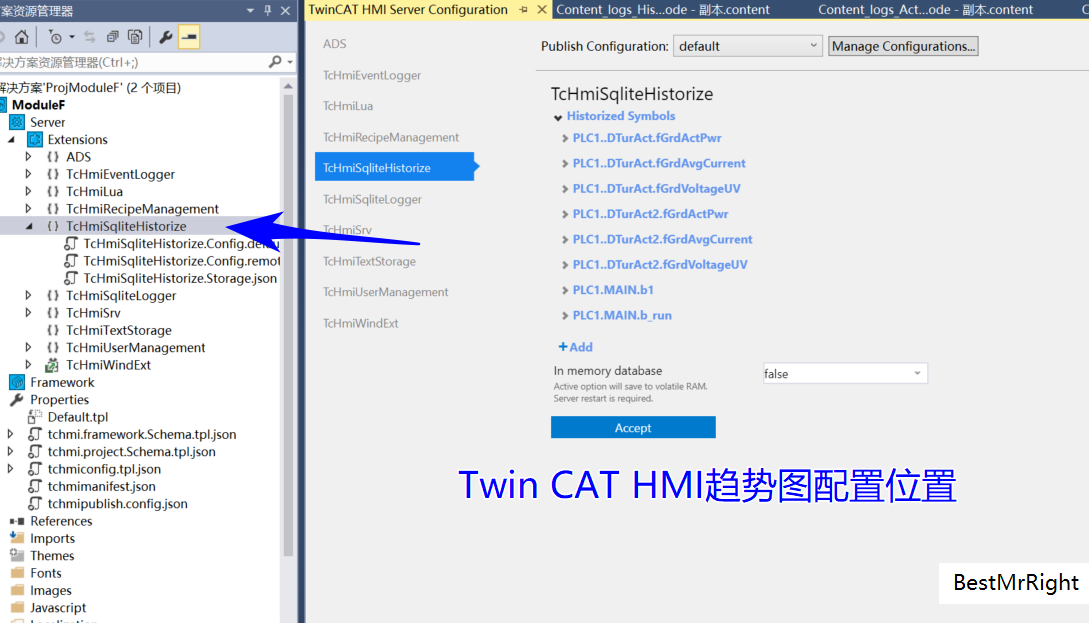Set In memory database to false

point(843,373)
